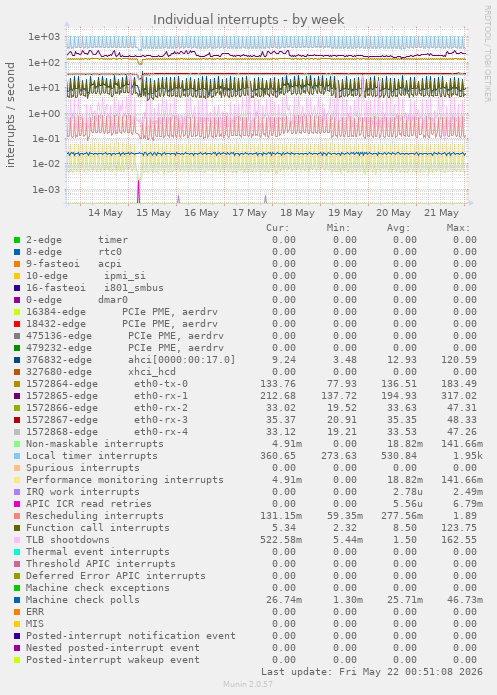Click the Last update timestamp text
The width and height of the screenshot is (497, 695).
[x=372, y=672]
